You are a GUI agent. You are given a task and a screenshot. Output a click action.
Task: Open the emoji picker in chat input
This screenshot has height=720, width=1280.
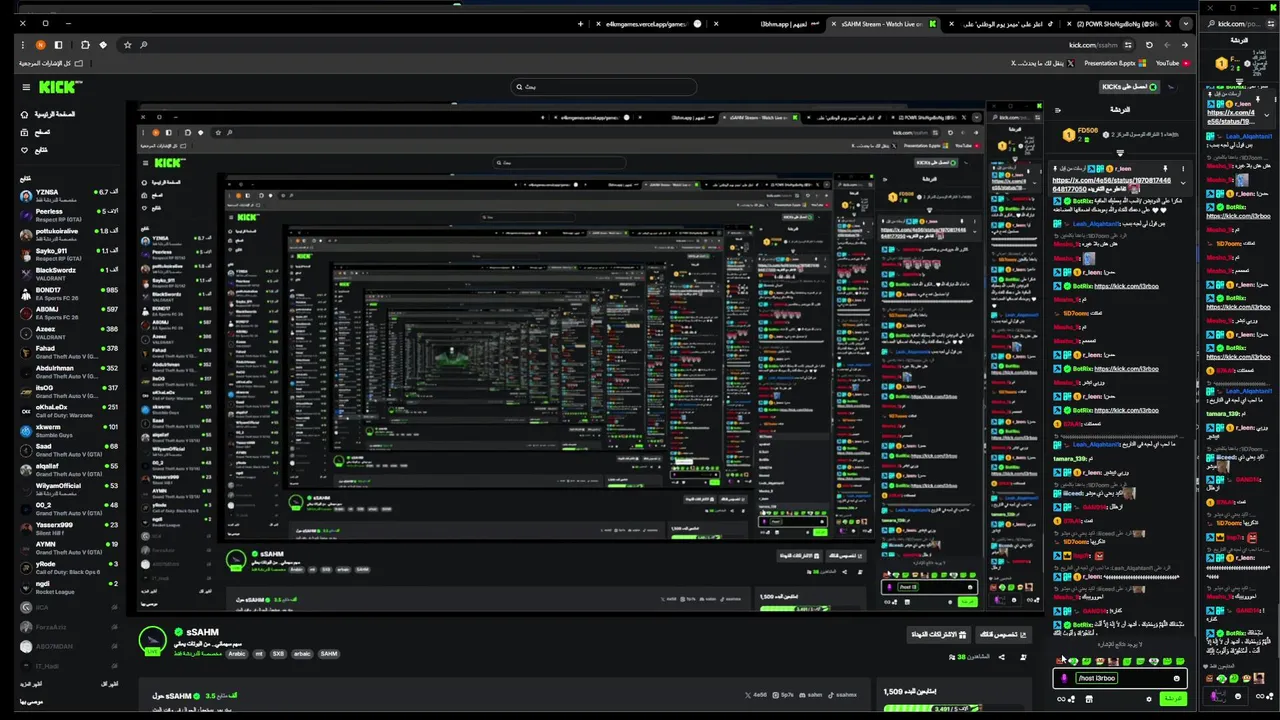point(1176,678)
